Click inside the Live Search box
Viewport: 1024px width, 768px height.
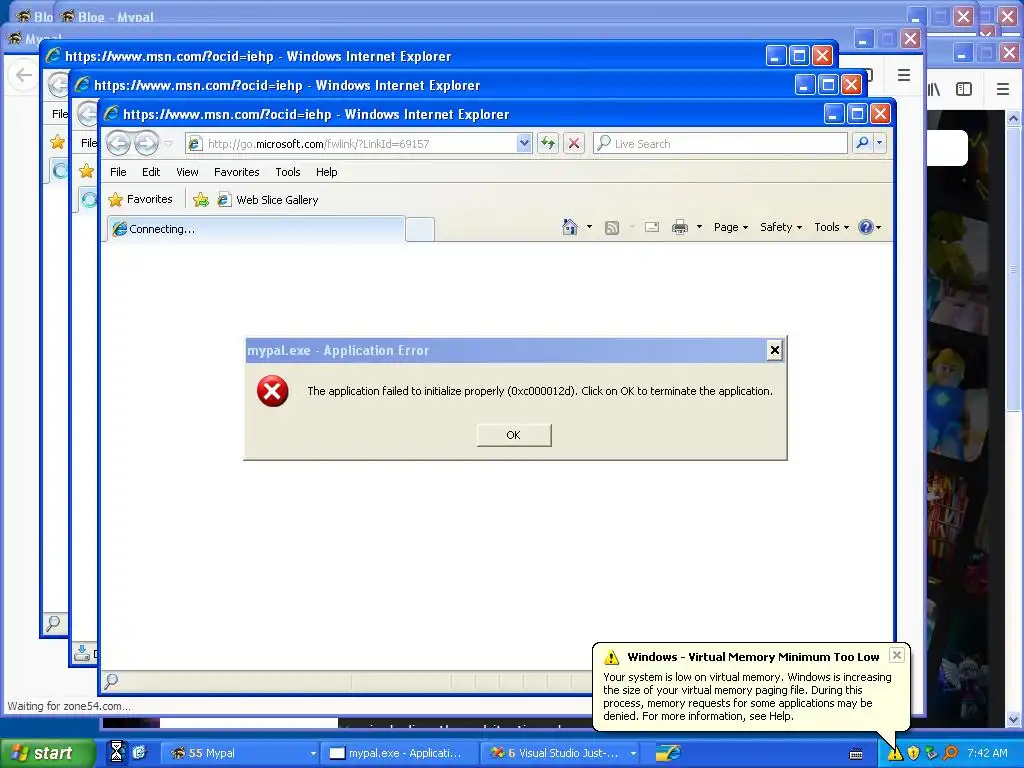point(720,144)
